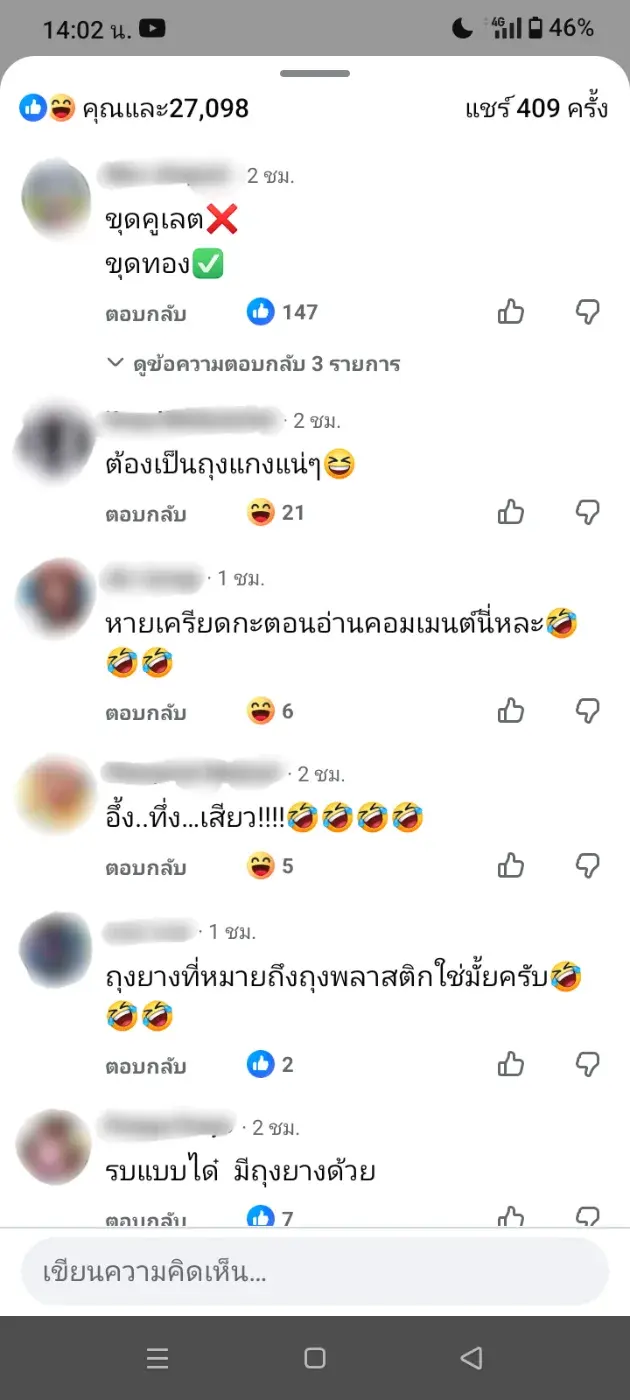Open the 147 likes reaction count
Viewport: 630px width, 1400px height.
point(283,312)
